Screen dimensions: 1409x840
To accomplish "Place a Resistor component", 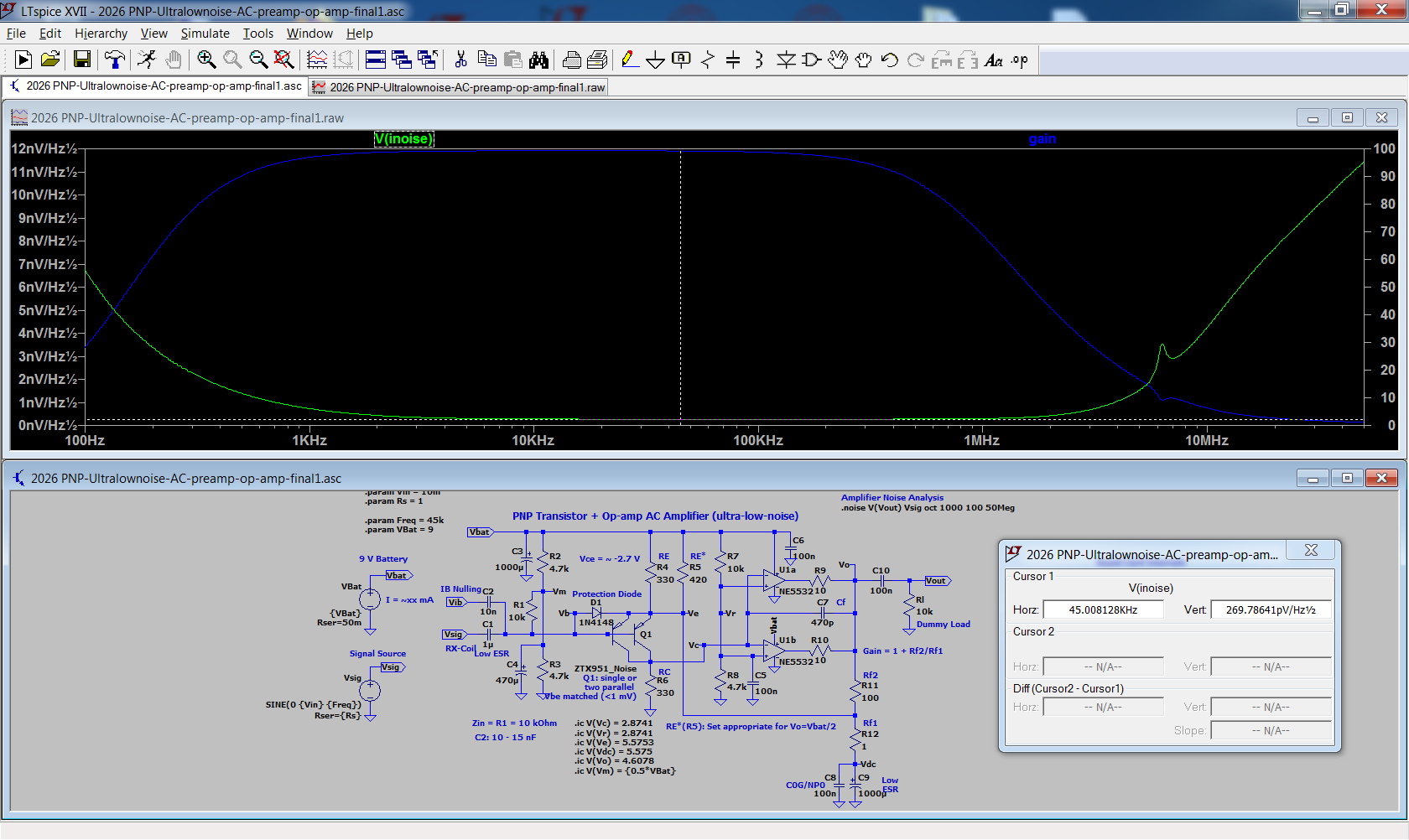I will click(708, 60).
